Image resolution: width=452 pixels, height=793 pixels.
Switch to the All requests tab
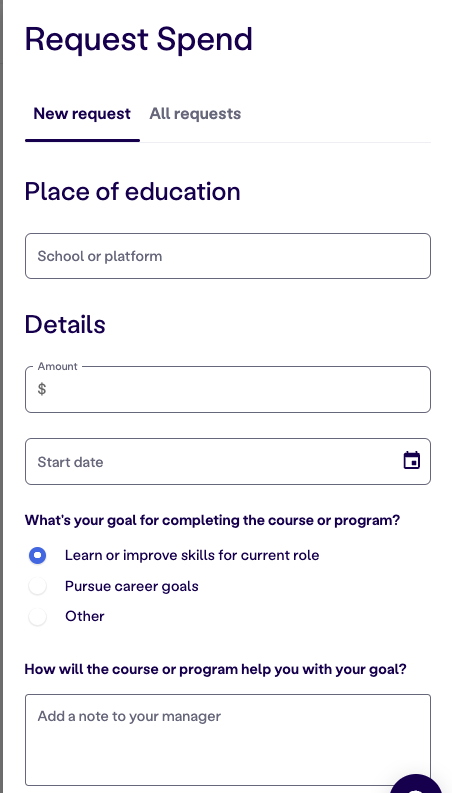click(x=195, y=114)
